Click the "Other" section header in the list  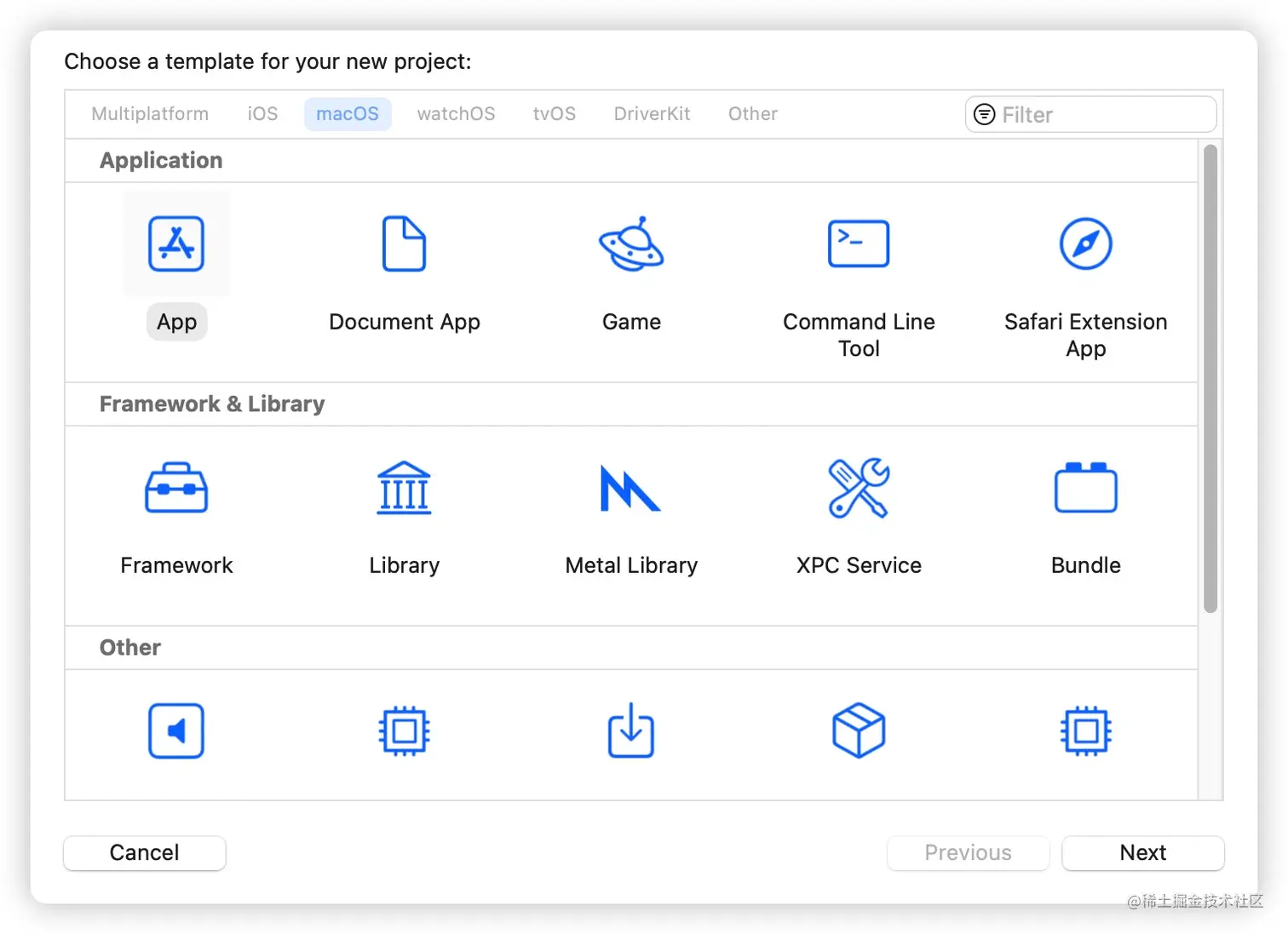130,647
